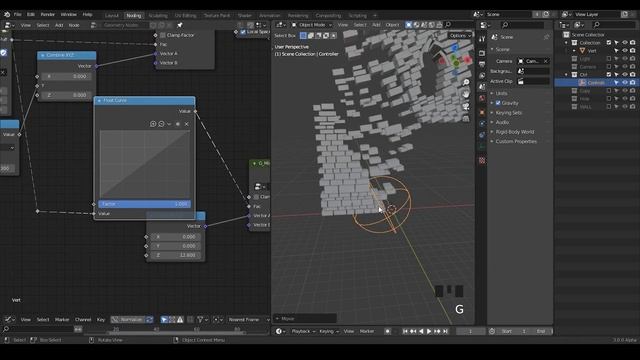Open the Object Mode dropdown
The height and width of the screenshot is (360, 640).
[312, 25]
